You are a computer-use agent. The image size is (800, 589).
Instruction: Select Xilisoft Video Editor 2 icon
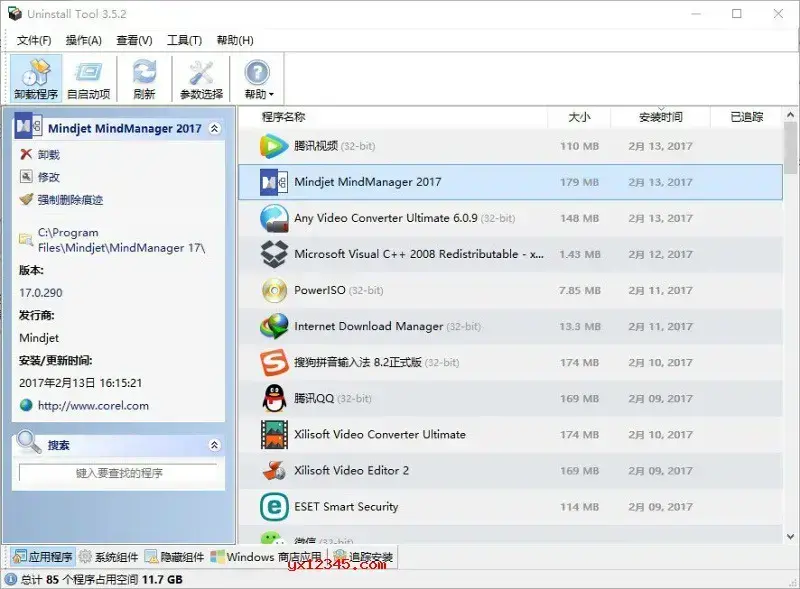coord(274,471)
